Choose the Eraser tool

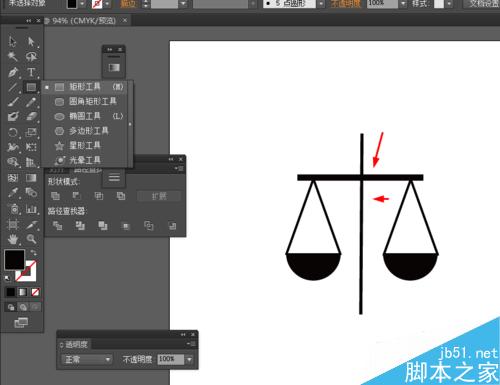(31, 116)
